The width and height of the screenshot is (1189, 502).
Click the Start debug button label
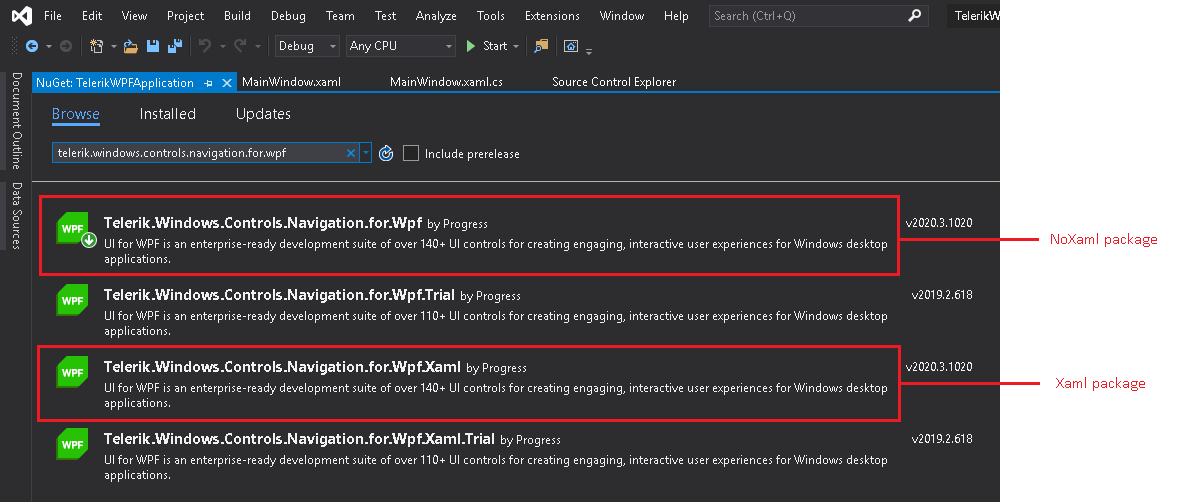click(495, 46)
